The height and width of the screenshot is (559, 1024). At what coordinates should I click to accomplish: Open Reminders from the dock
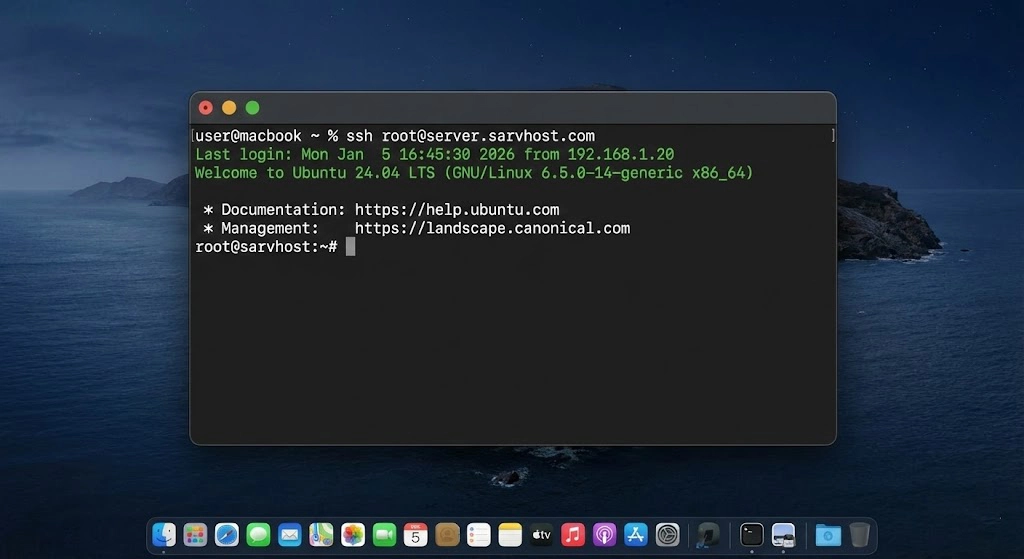coord(479,535)
